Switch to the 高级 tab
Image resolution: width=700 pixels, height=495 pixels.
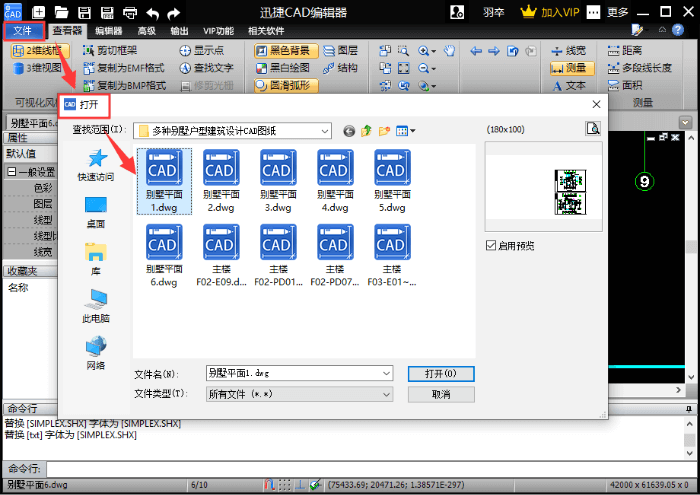146,31
